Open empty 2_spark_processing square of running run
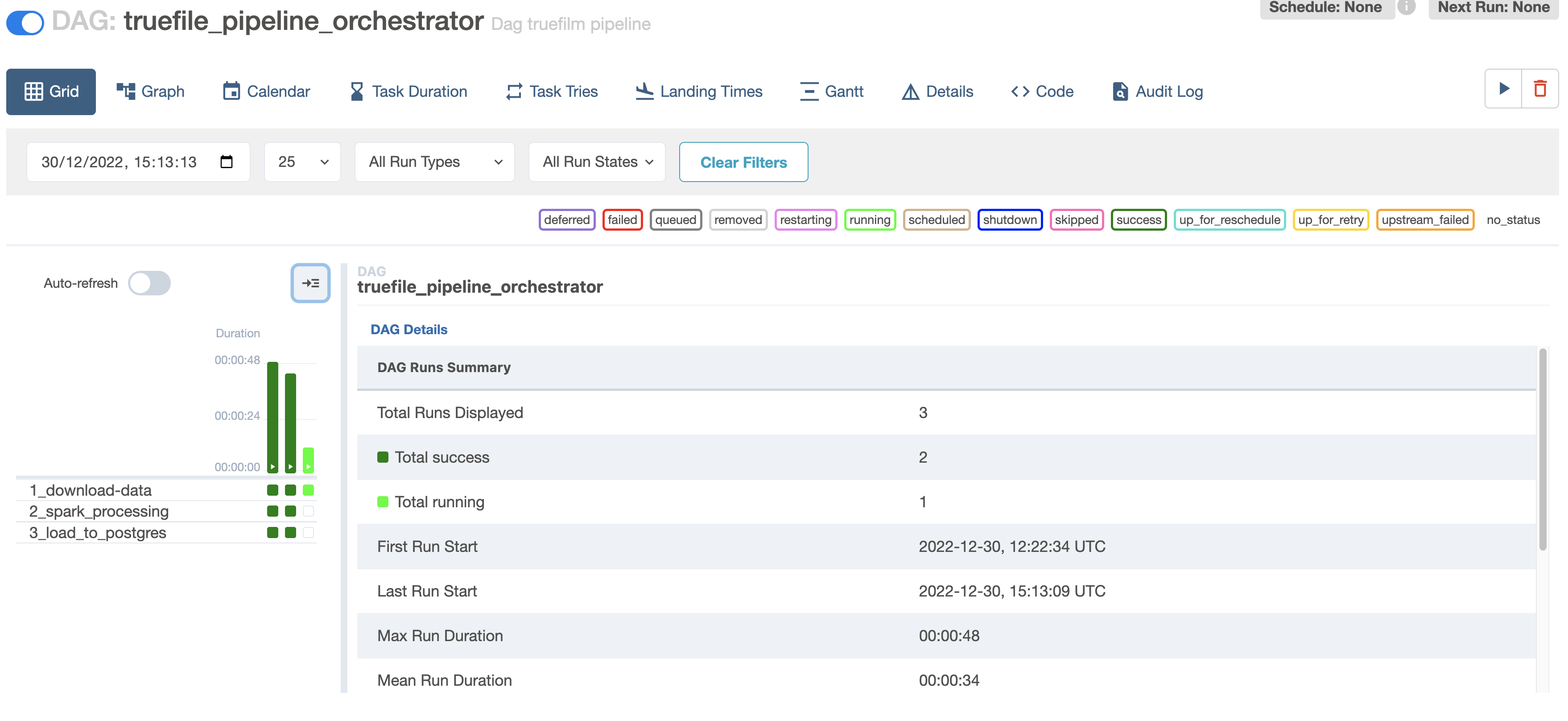 (x=309, y=511)
